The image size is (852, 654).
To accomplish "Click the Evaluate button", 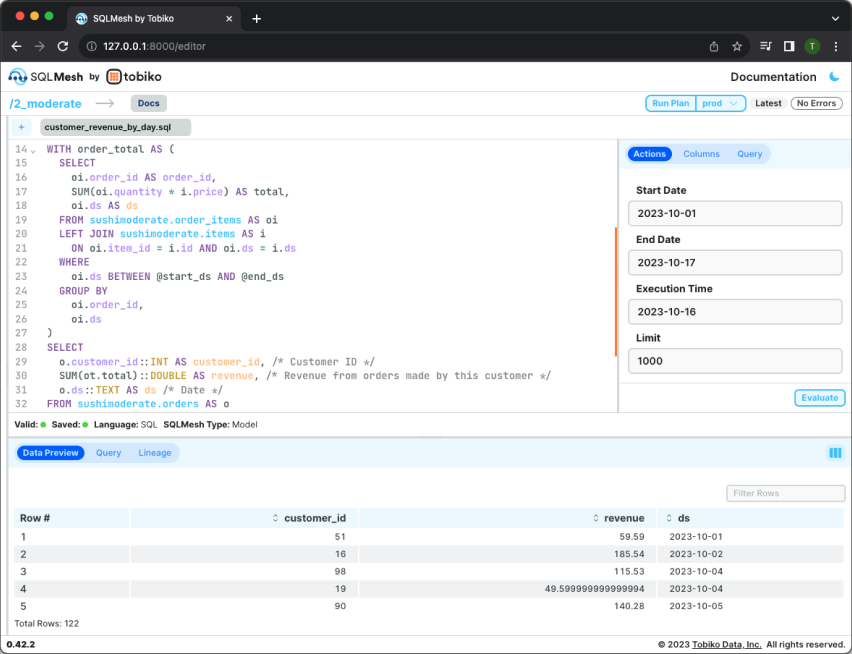I will [819, 398].
